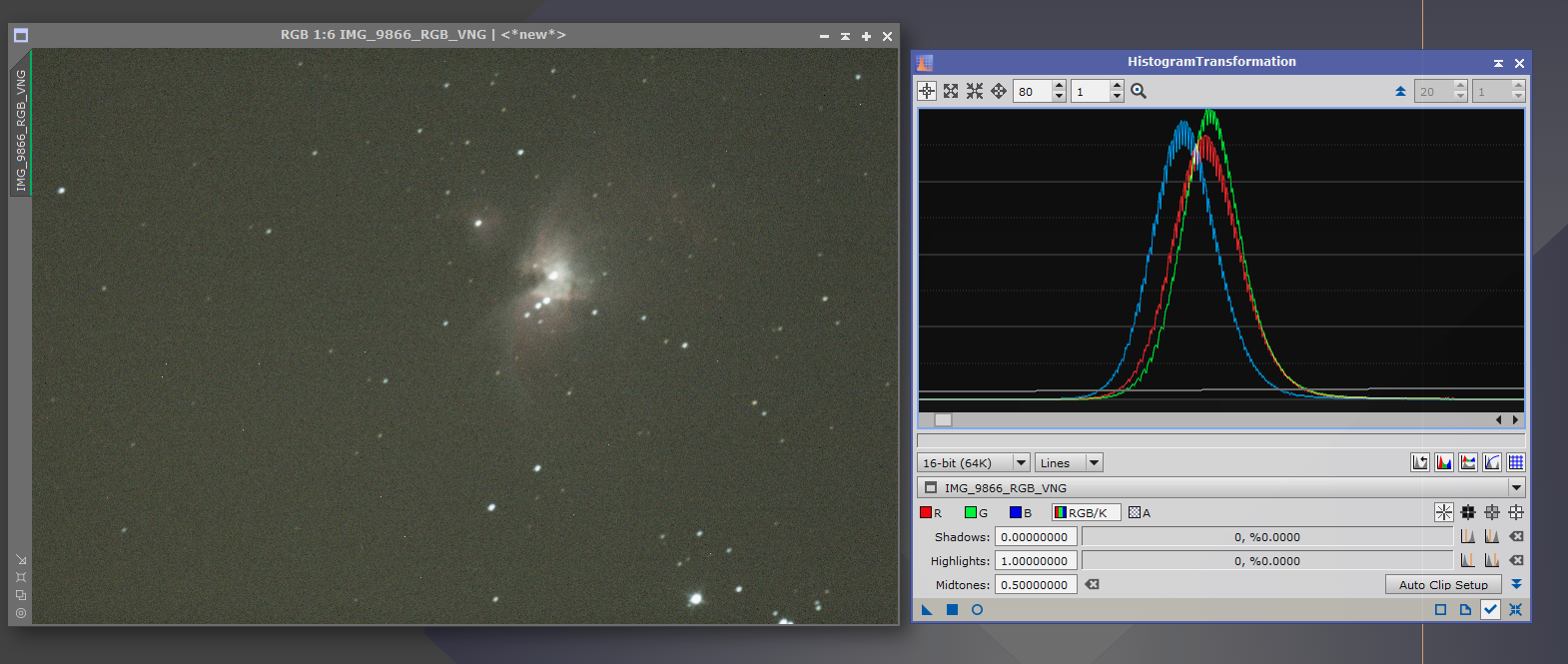This screenshot has width=1568, height=664.
Task: Open the 16-bit (64K) resolution dropdown
Action: [973, 462]
